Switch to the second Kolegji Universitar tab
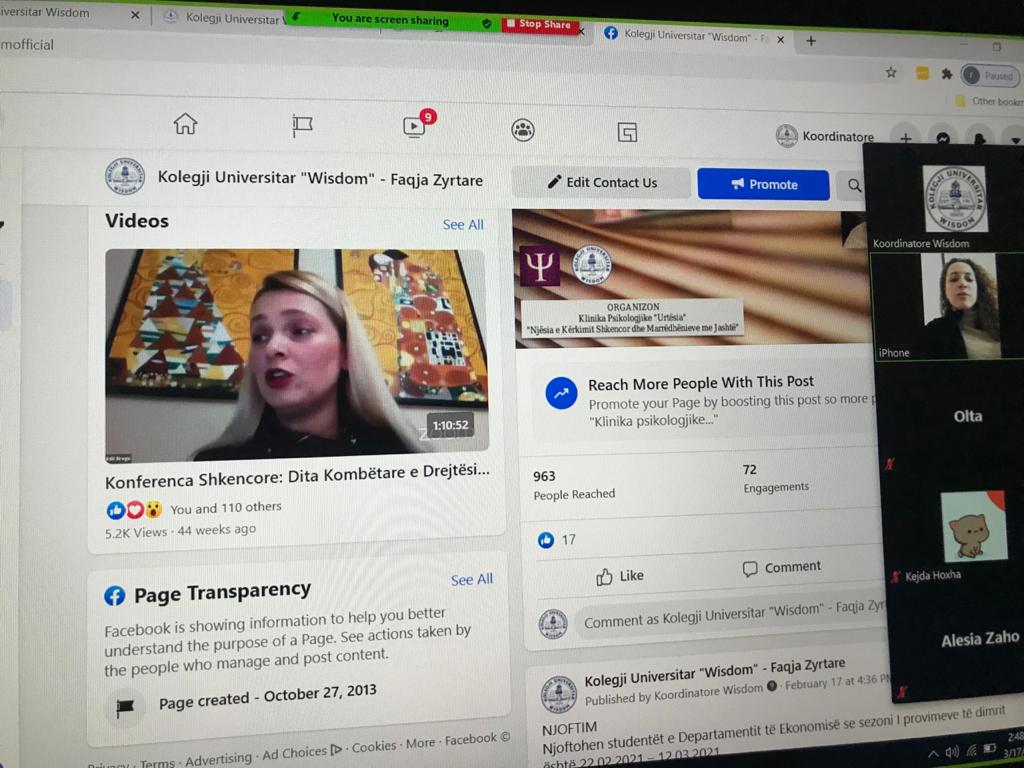The image size is (1024, 768). tap(222, 18)
